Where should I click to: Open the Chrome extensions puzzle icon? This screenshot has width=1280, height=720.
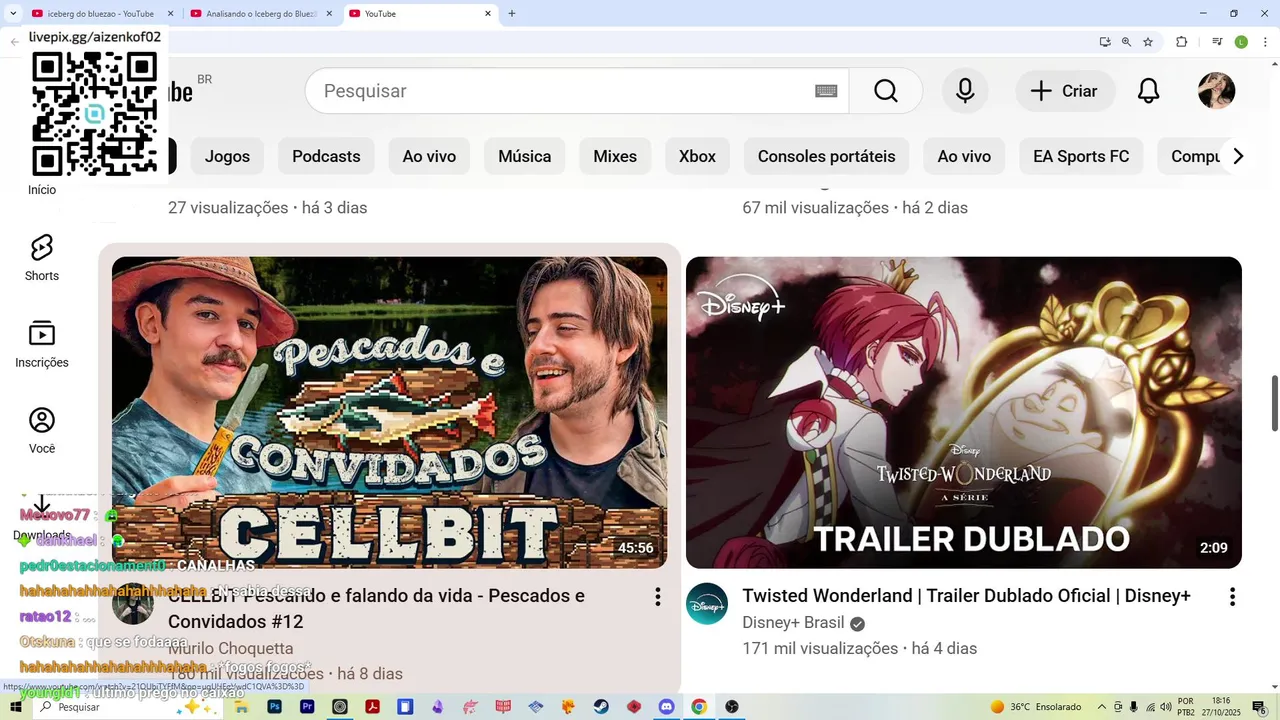point(1181,42)
